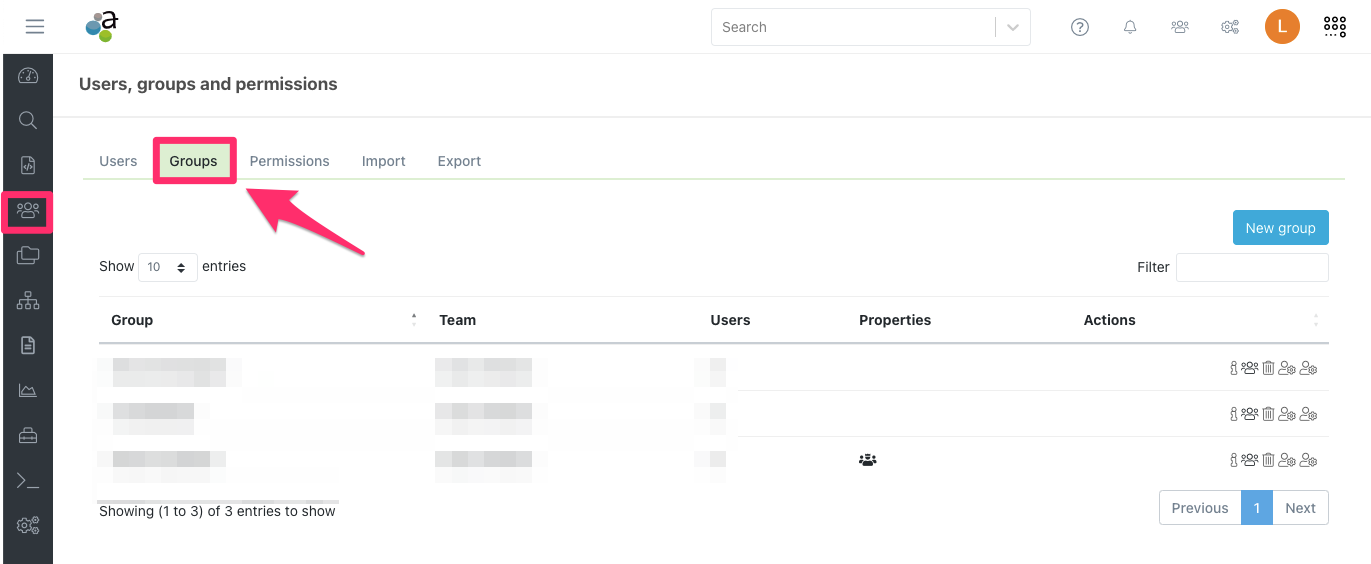Switch to the Users tab

[118, 161]
